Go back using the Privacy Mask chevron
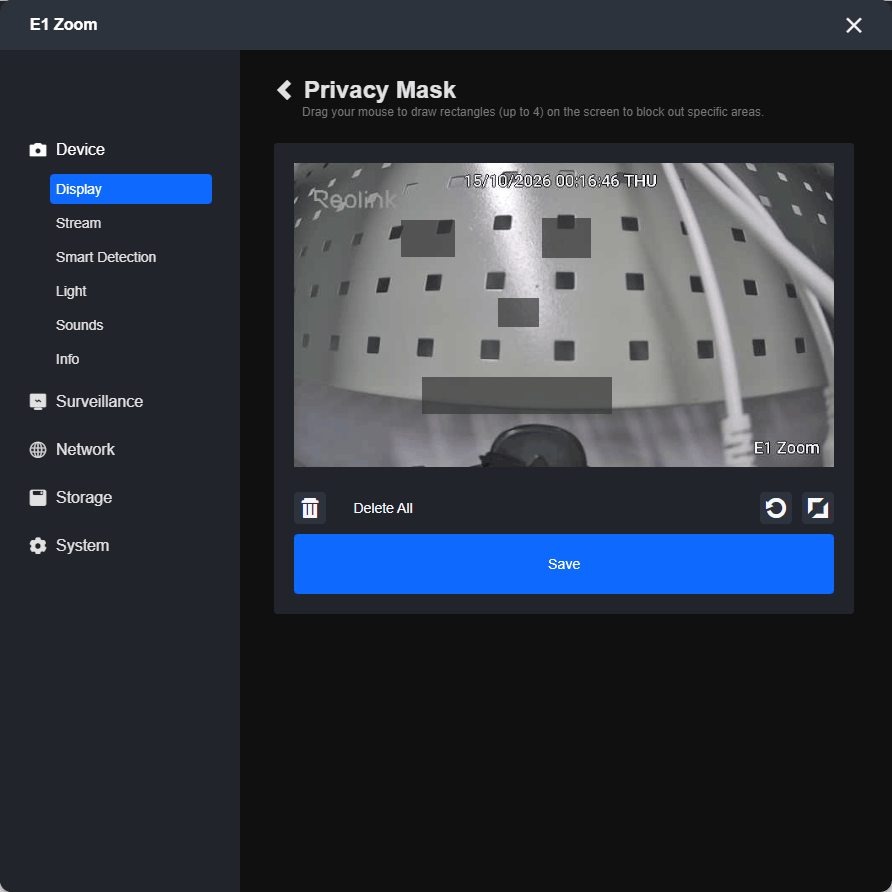892x892 pixels. coord(284,90)
